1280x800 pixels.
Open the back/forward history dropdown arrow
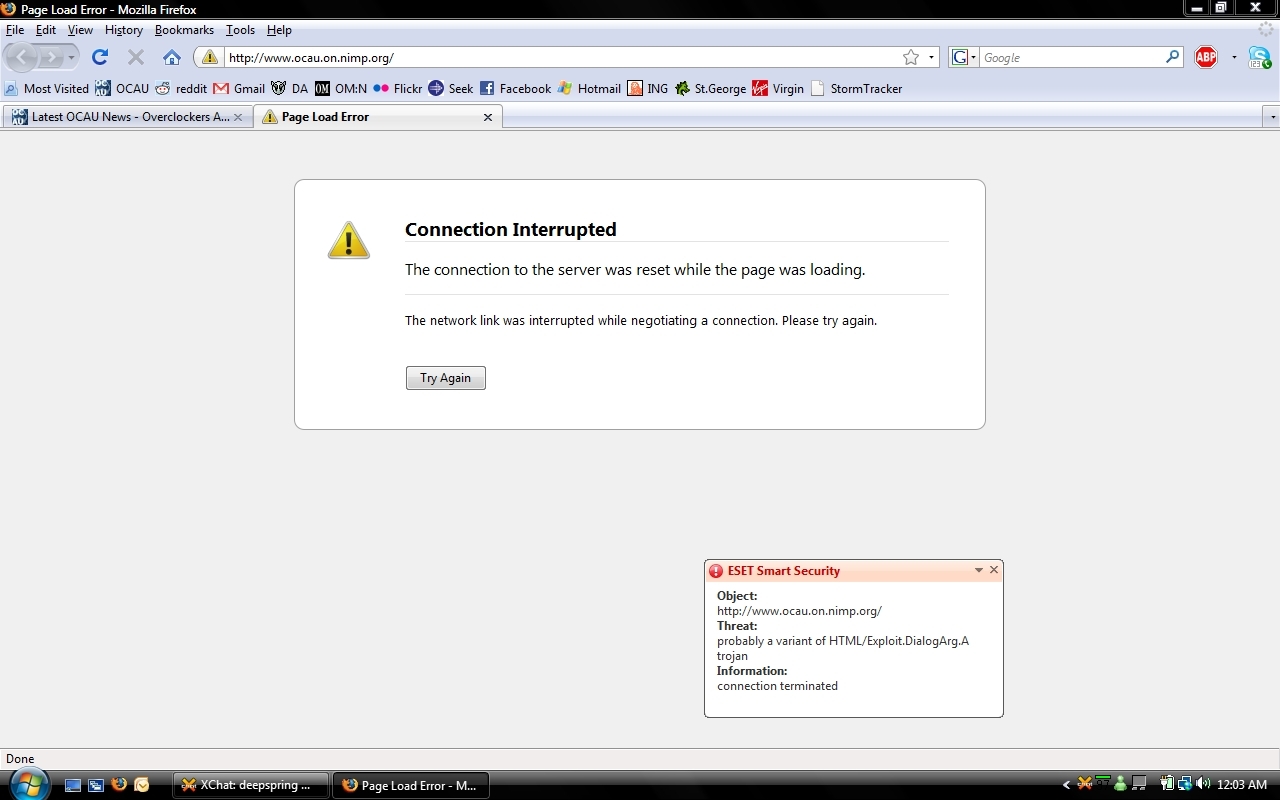click(71, 58)
